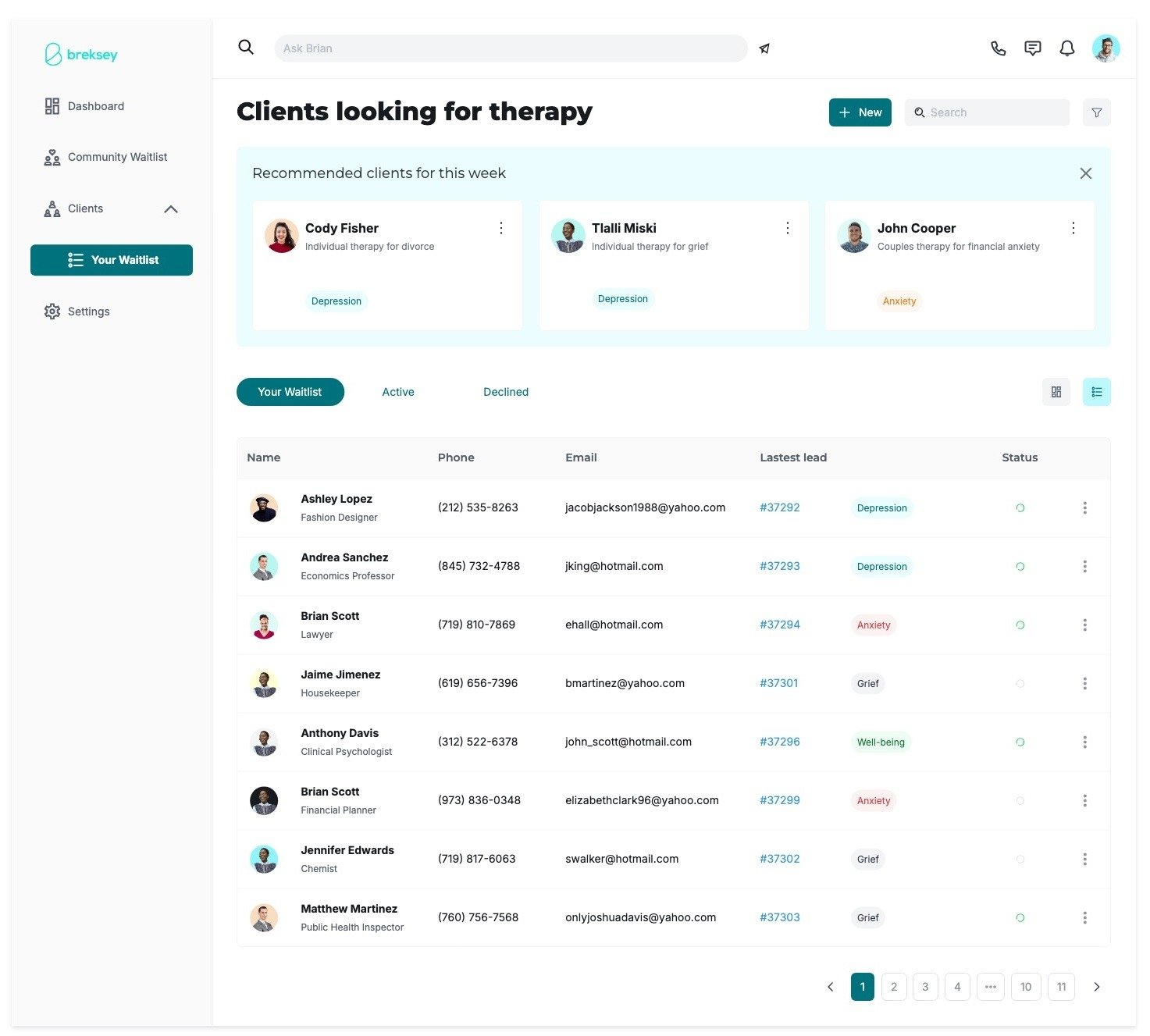Switch to the Active tab
Image resolution: width=1150 pixels, height=1036 pixels.
(x=397, y=392)
